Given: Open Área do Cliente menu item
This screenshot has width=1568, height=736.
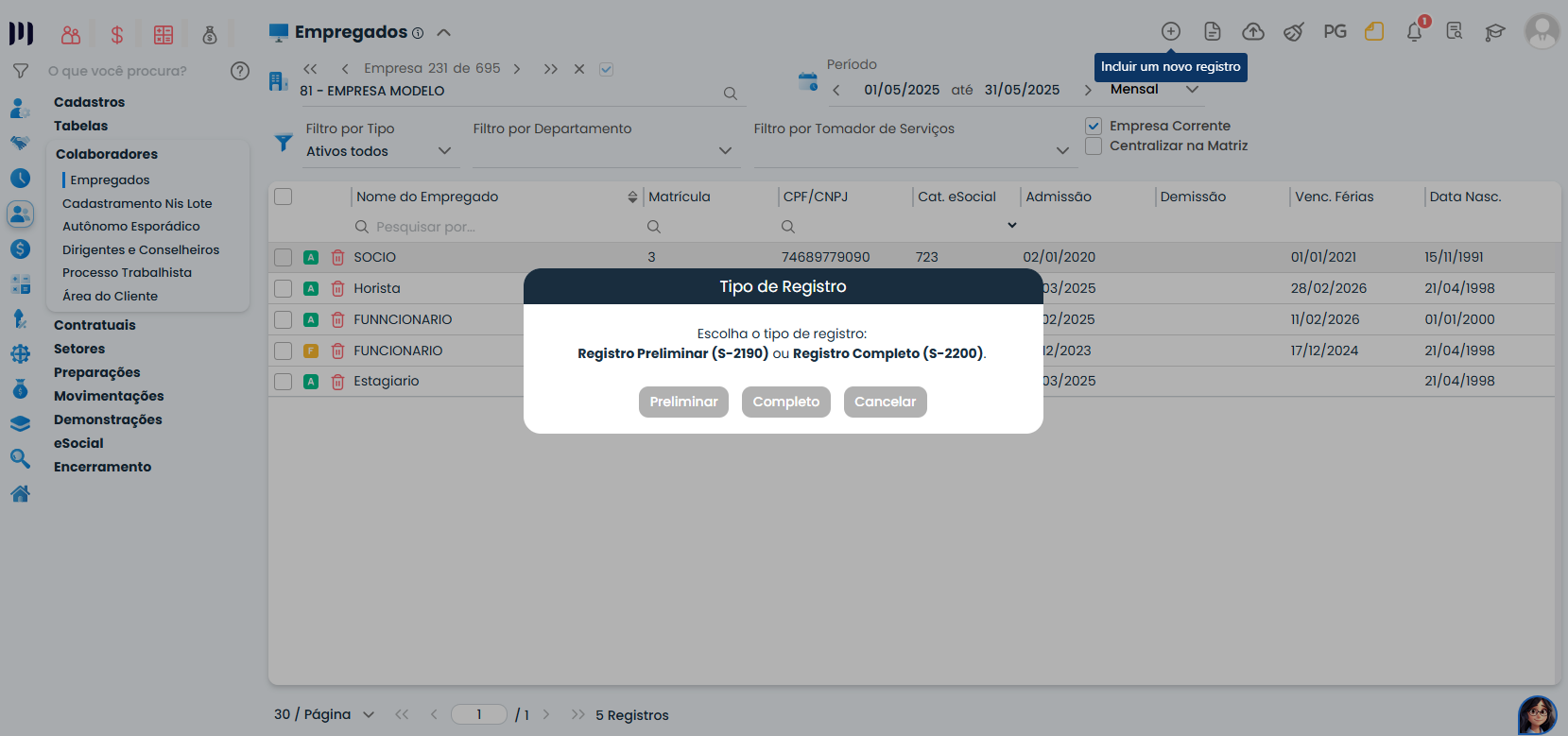Looking at the screenshot, I should (x=110, y=297).
